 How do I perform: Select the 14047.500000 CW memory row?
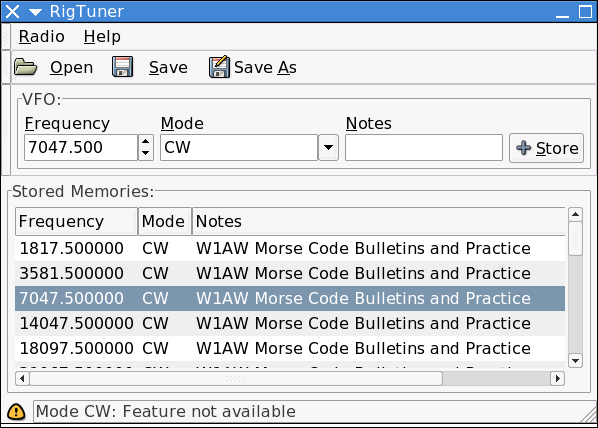(290, 323)
